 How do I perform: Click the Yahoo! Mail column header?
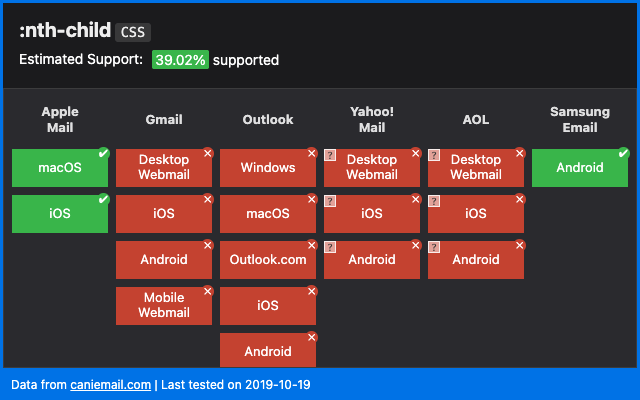[x=372, y=119]
